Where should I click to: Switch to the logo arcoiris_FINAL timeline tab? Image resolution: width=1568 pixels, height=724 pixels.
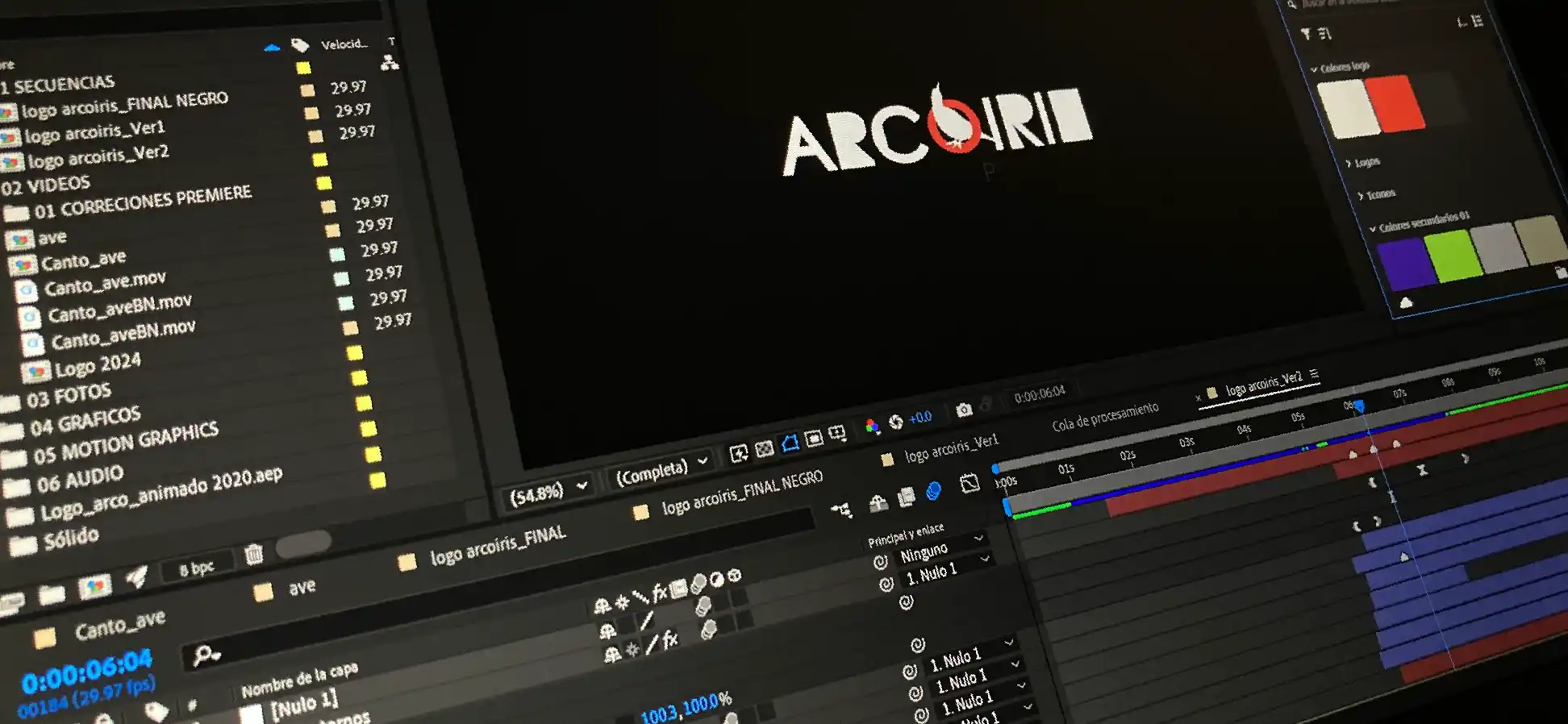tap(498, 544)
